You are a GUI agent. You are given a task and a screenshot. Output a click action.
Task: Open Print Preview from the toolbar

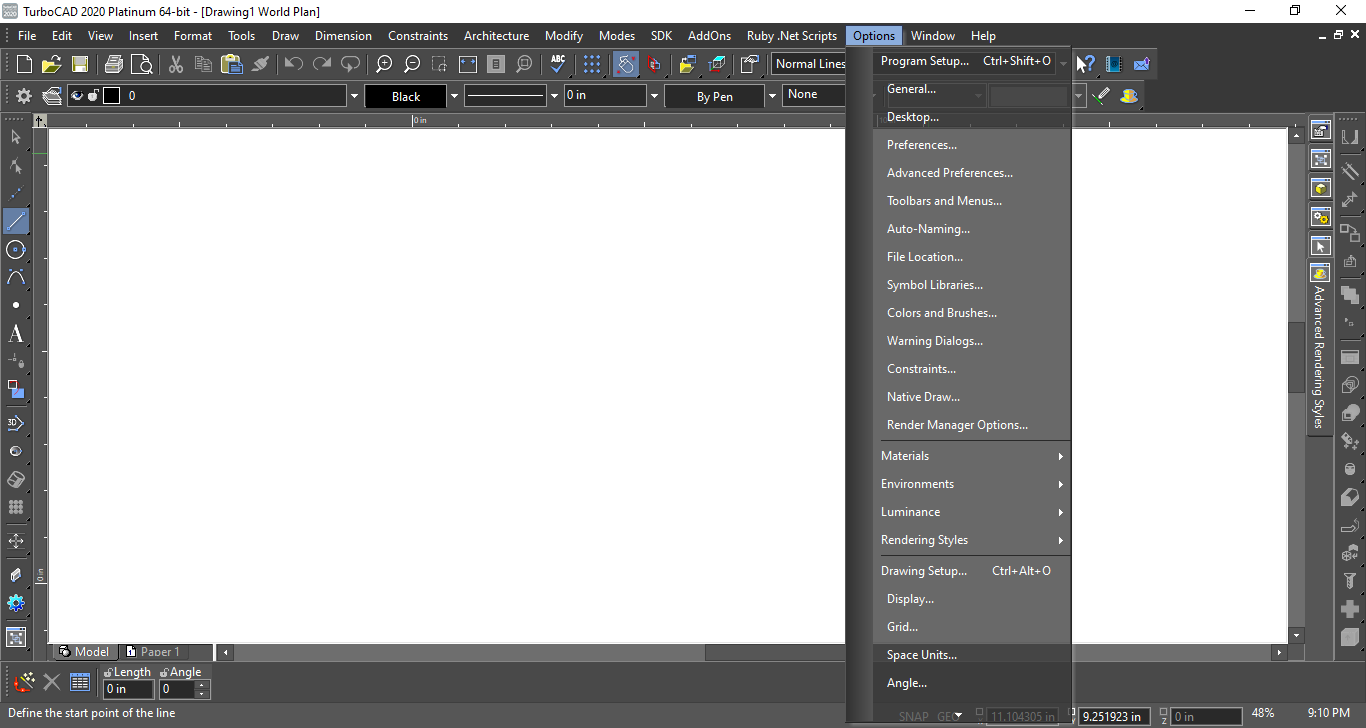click(142, 64)
